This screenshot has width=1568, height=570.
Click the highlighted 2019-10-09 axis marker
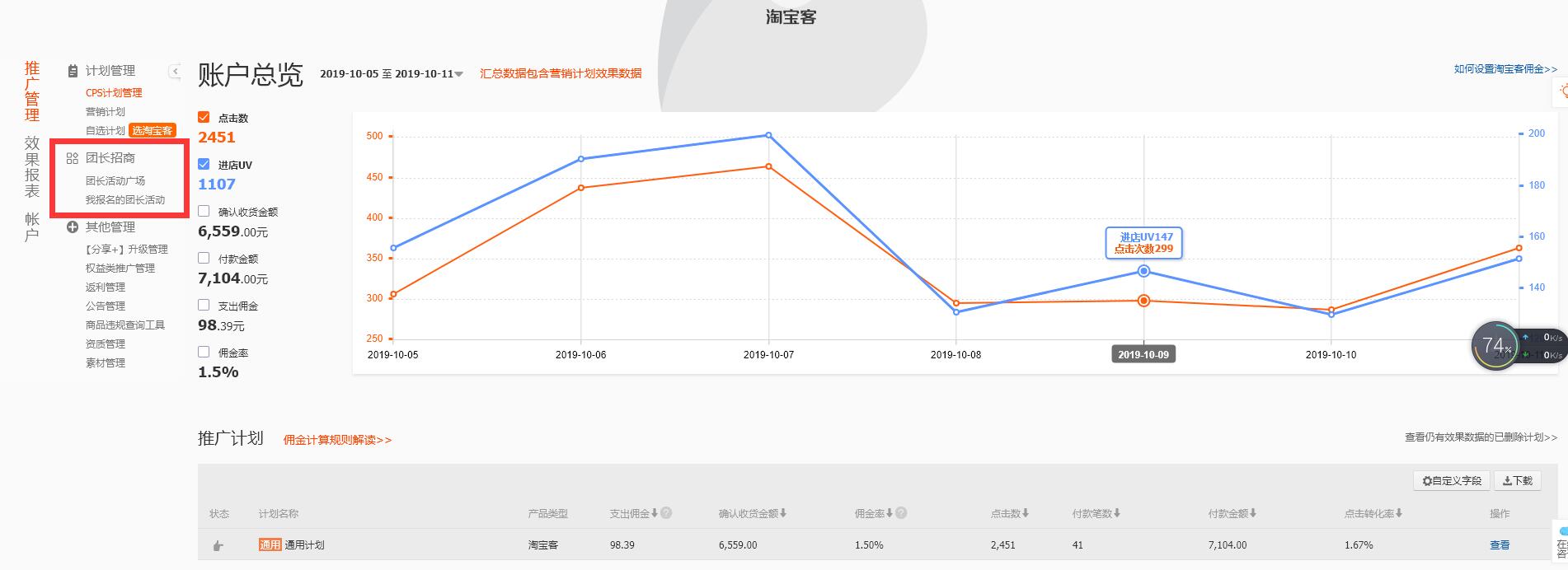point(1143,355)
